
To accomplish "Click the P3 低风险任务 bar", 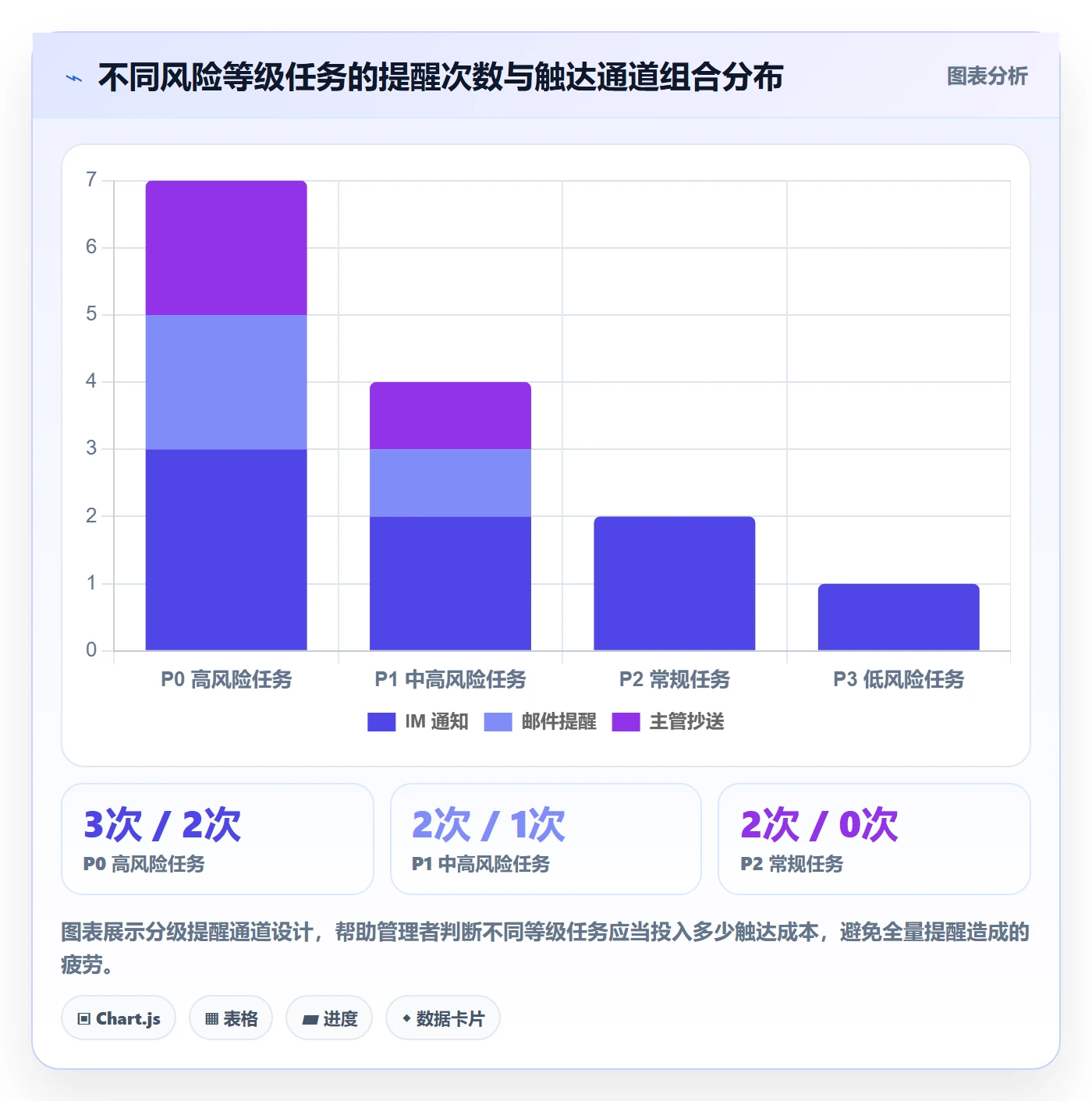I will tap(899, 617).
